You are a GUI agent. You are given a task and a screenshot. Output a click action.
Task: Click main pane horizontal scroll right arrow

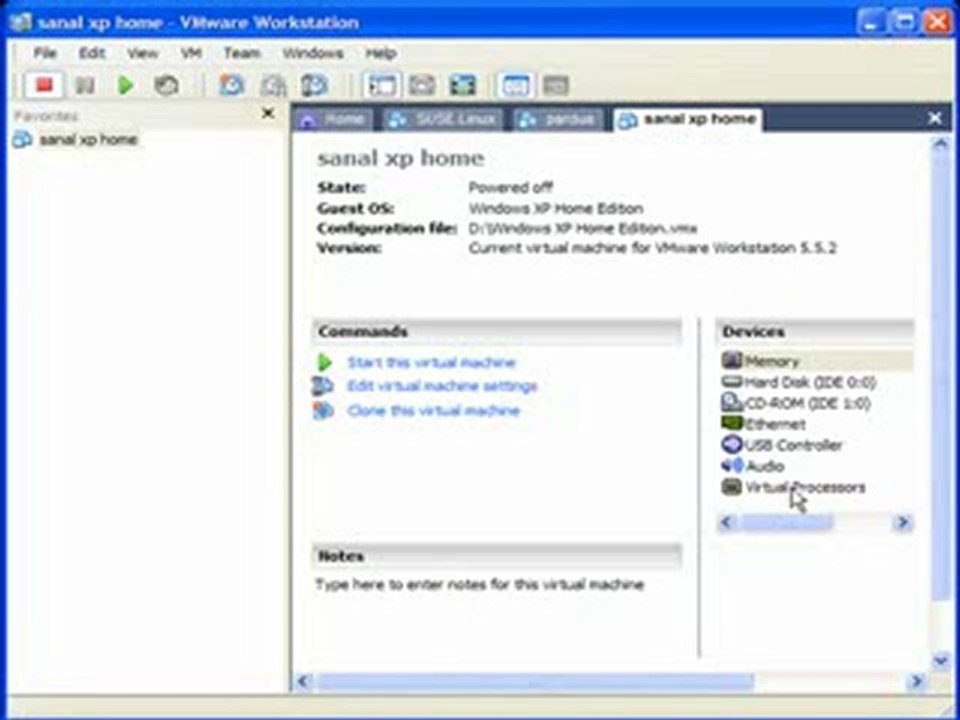[917, 681]
